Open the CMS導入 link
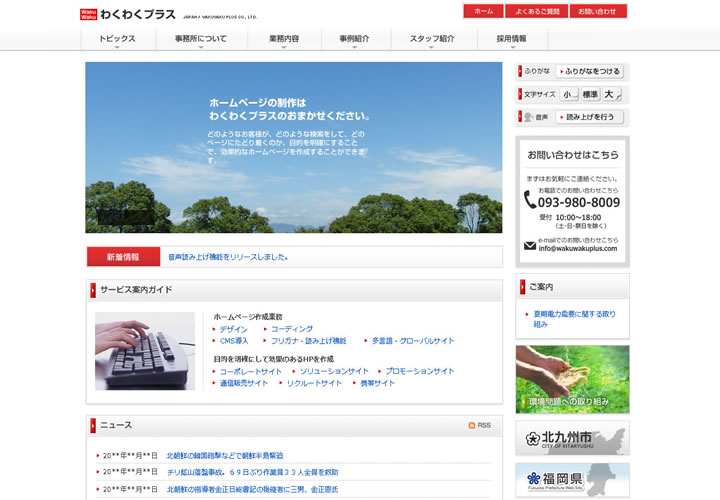 [x=234, y=341]
